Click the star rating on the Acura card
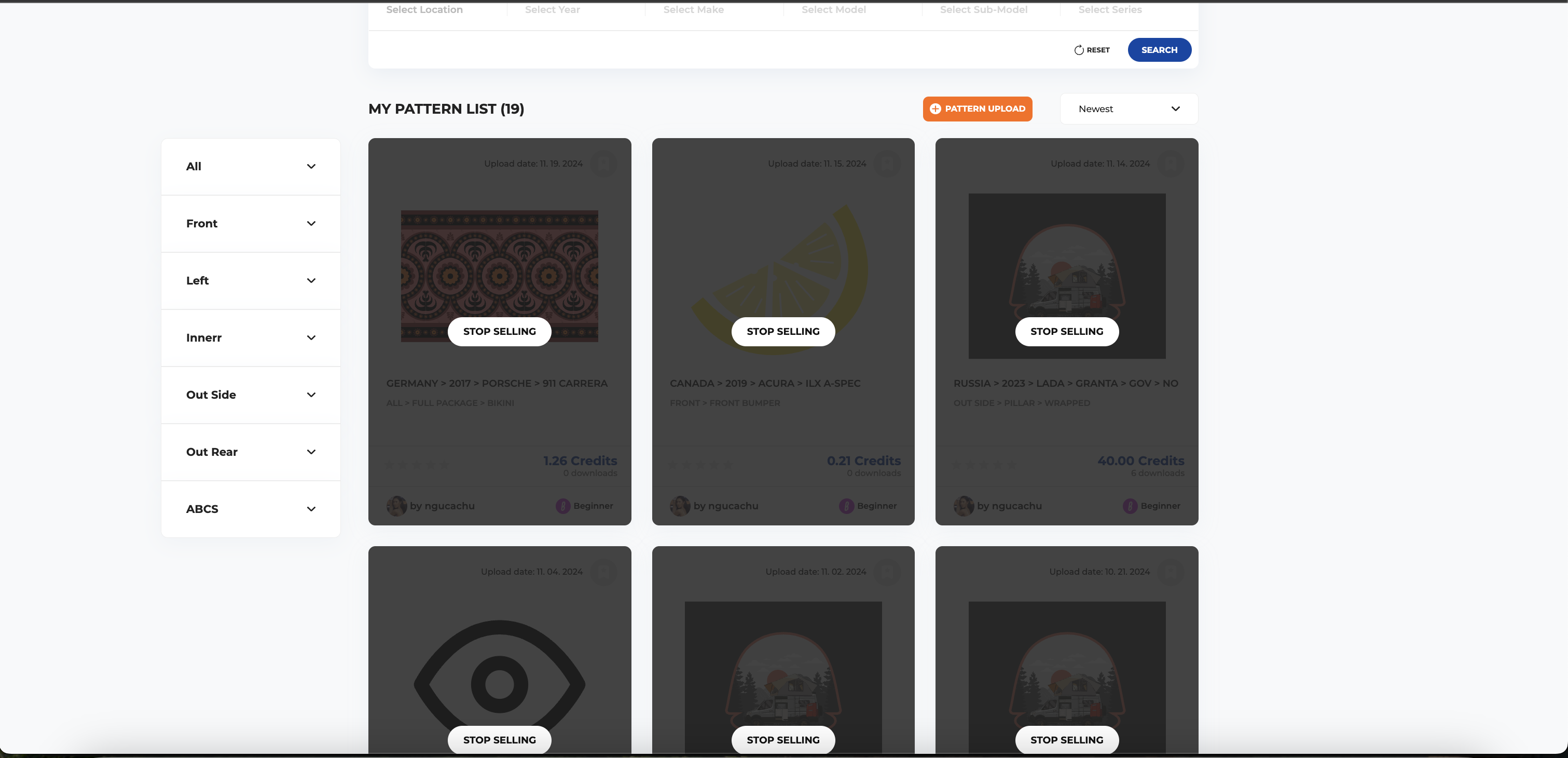1568x758 pixels. (700, 465)
